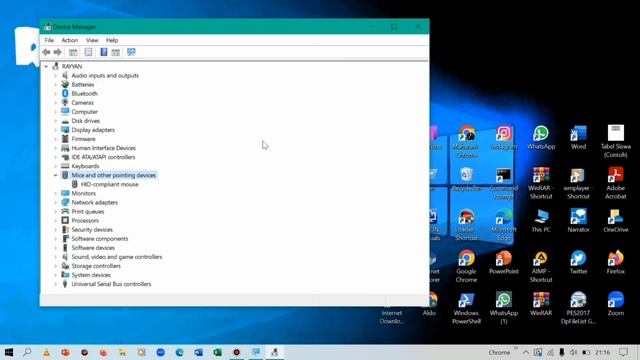Click the PowerPoint desktop icon

click(504, 262)
